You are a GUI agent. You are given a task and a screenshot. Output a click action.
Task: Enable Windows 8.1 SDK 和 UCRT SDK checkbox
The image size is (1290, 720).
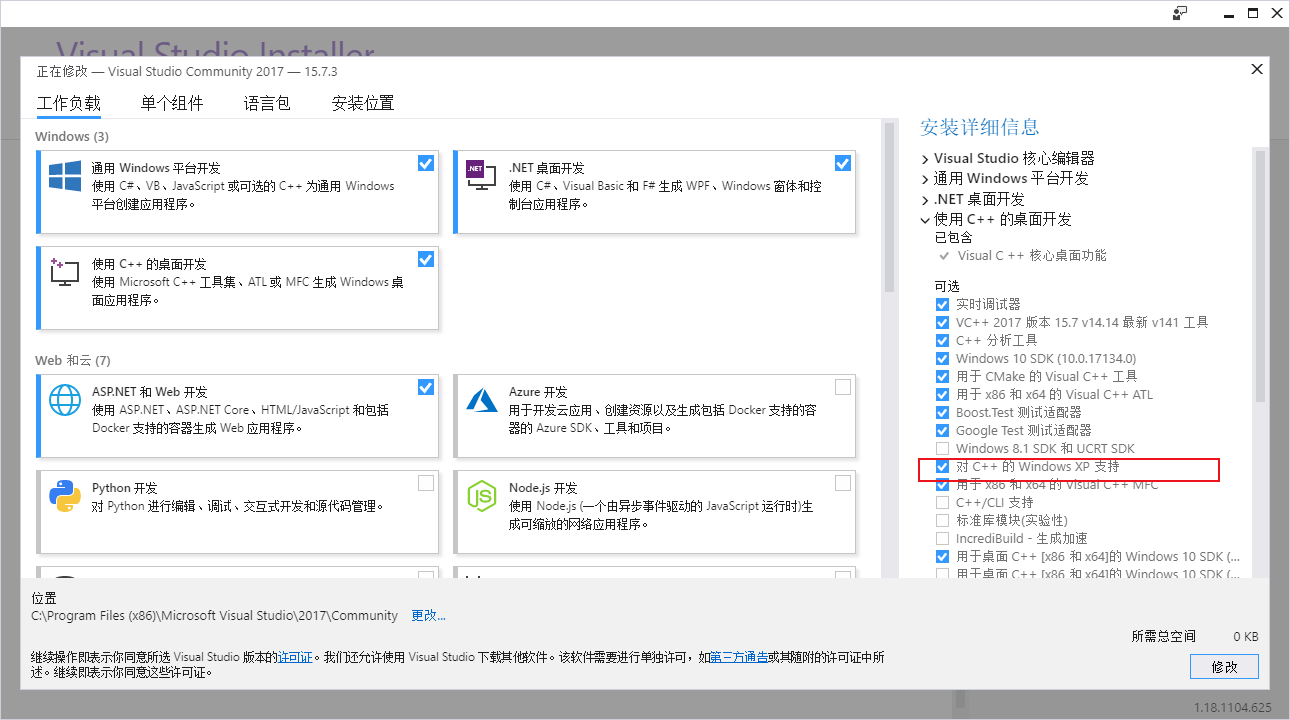point(942,448)
